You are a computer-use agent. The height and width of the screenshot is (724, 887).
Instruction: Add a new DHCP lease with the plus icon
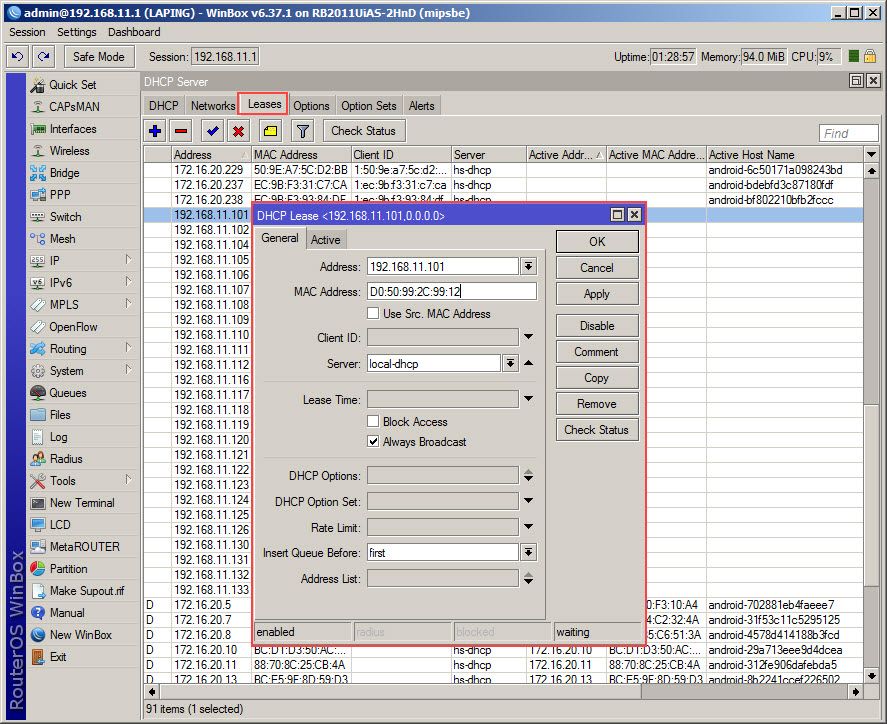point(156,130)
